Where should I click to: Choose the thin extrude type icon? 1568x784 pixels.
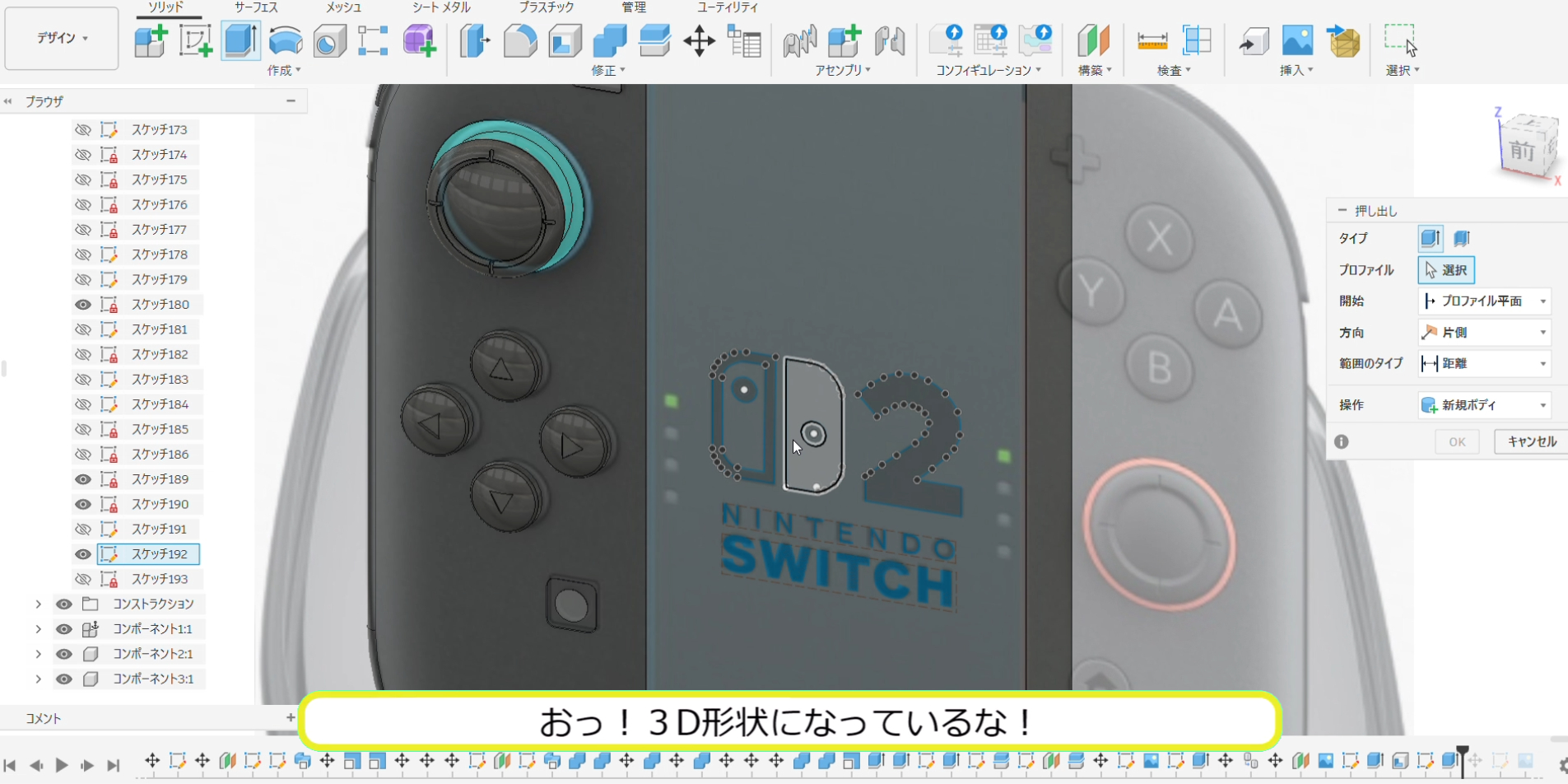click(1462, 239)
